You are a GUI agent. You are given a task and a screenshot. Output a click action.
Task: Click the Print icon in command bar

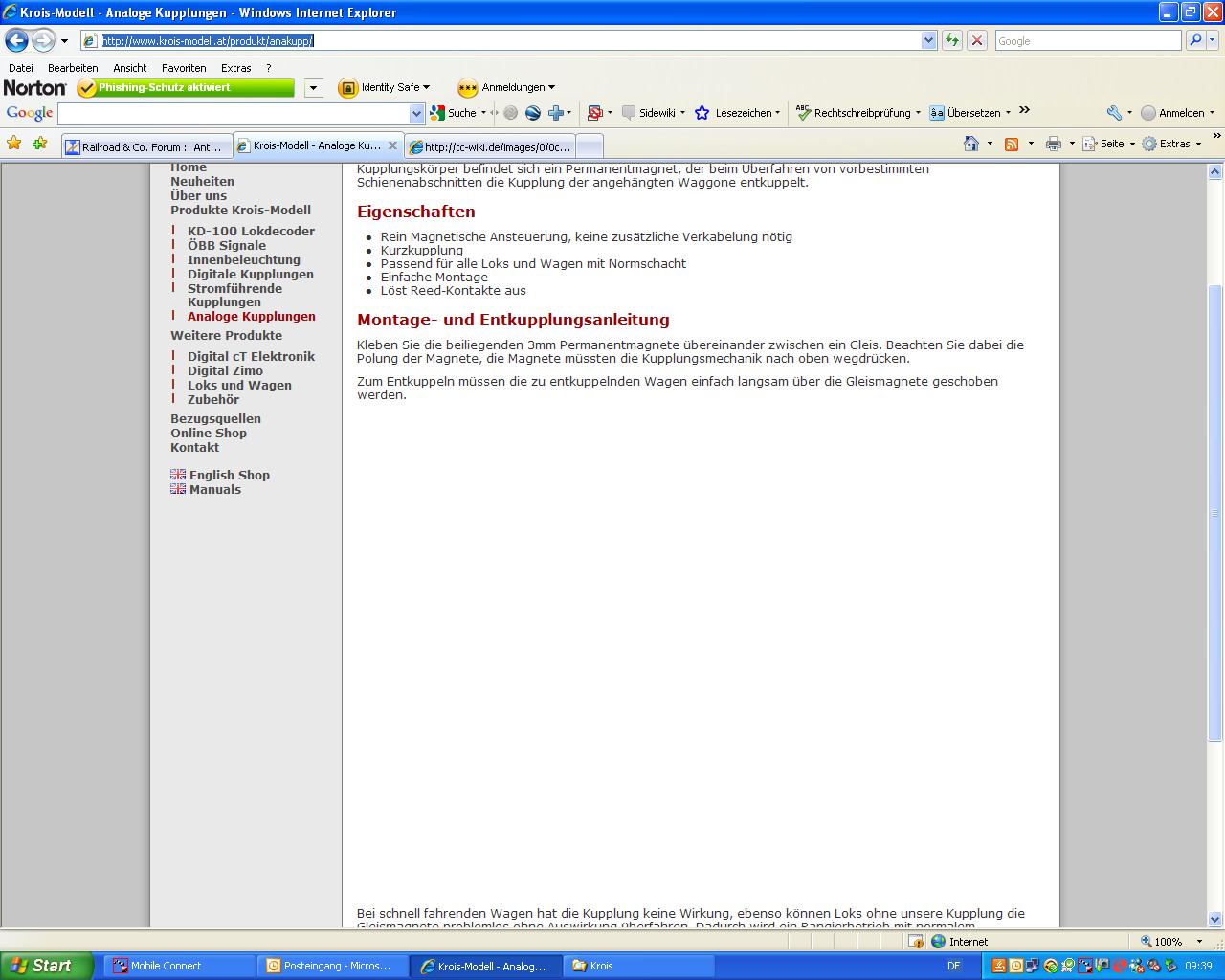(1054, 144)
